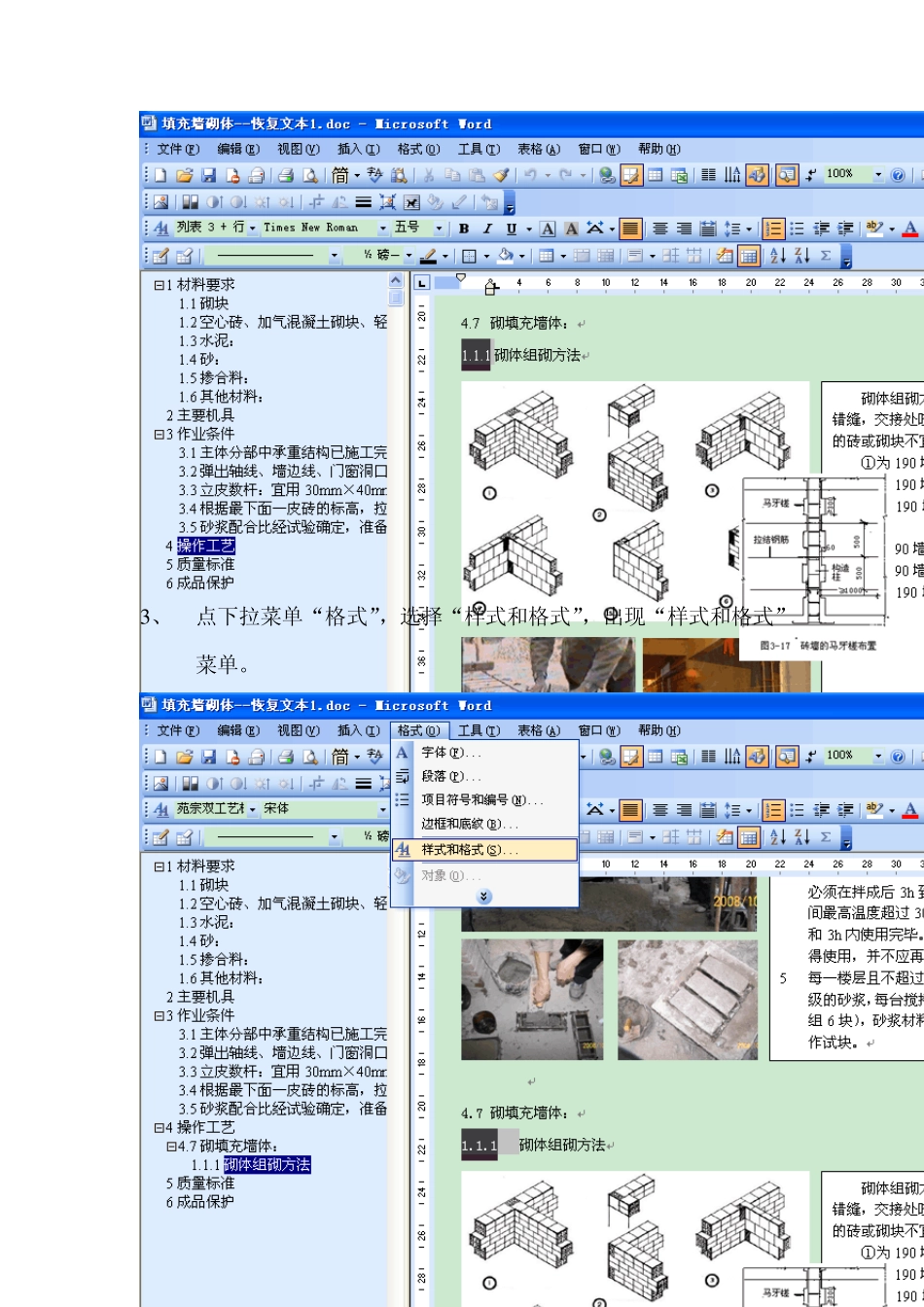Click shading color paint bucket, upper window
This screenshot has width=924, height=1307.
[x=505, y=256]
